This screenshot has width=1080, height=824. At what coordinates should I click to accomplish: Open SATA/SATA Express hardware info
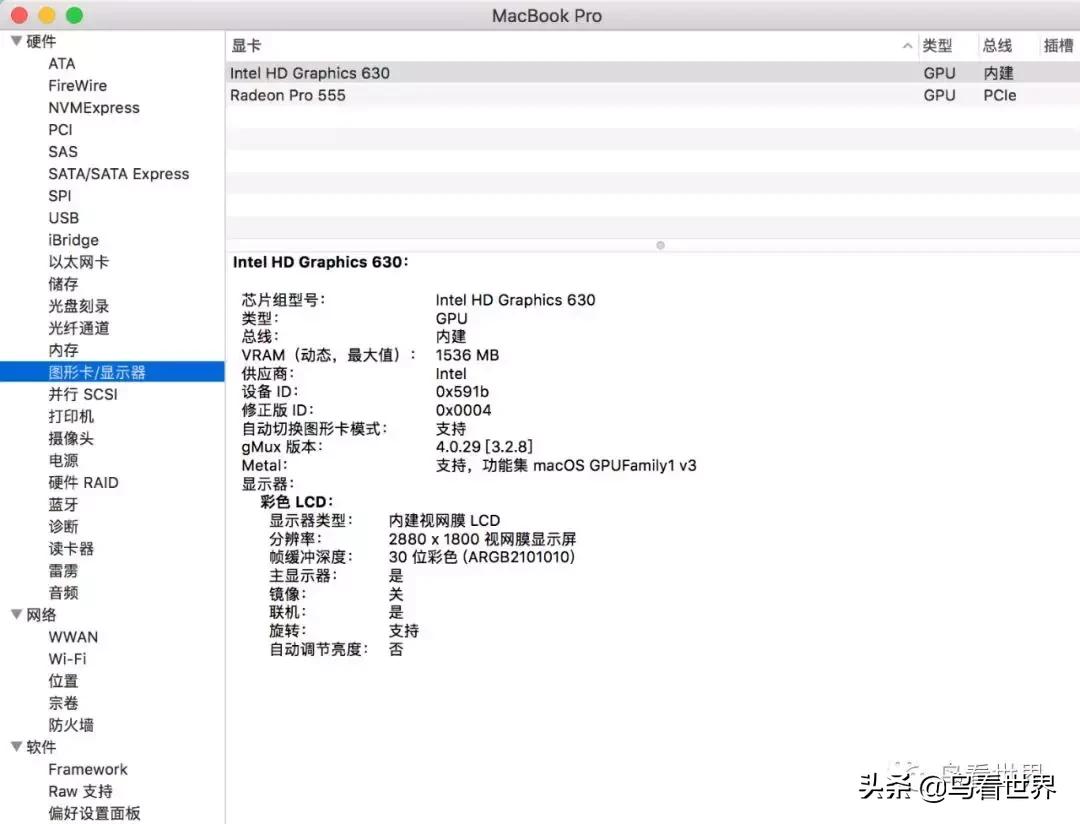point(118,174)
